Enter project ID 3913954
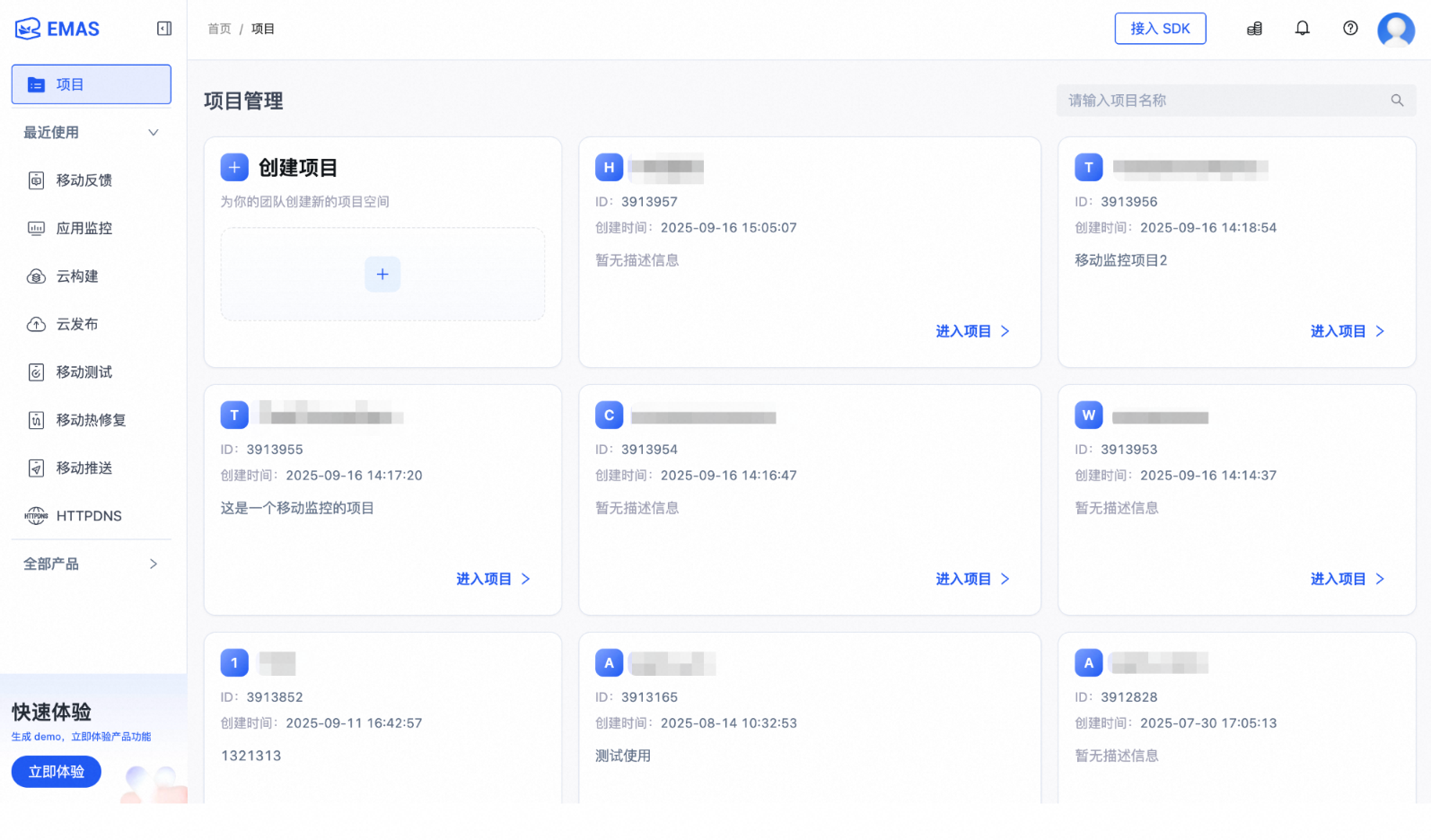1431x840 pixels. (x=973, y=579)
